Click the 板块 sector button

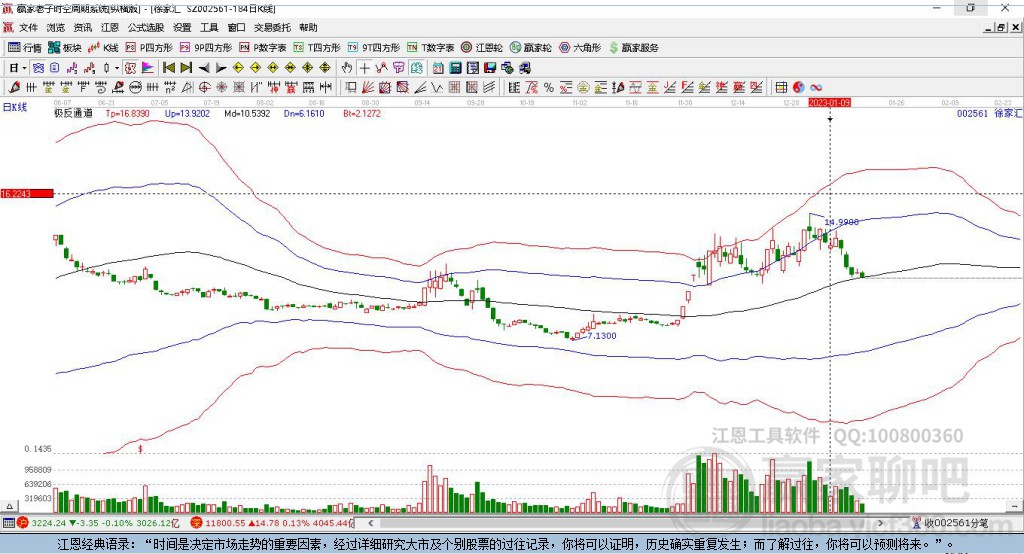(65, 47)
